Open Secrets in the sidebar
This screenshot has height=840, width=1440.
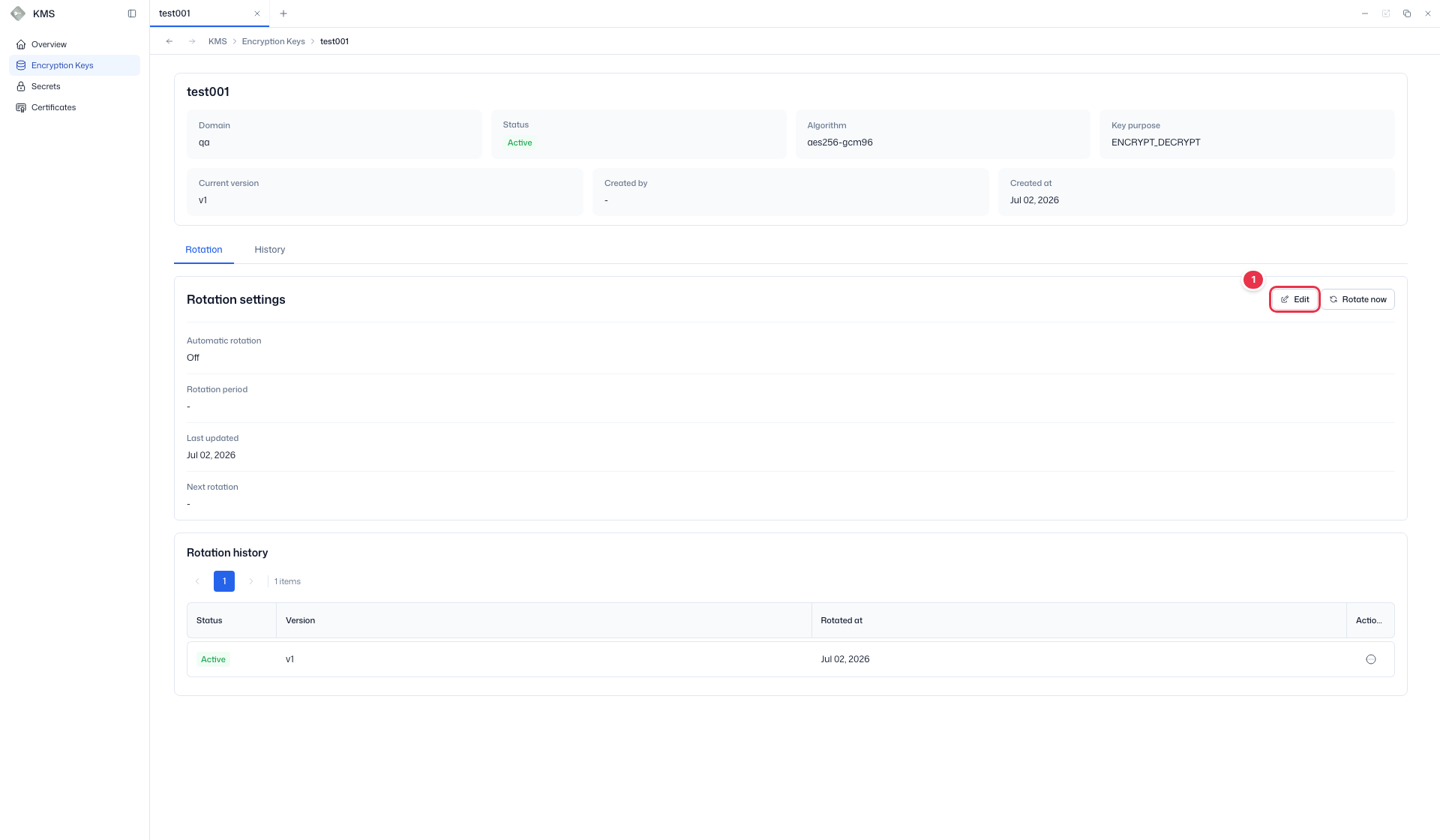[74, 86]
